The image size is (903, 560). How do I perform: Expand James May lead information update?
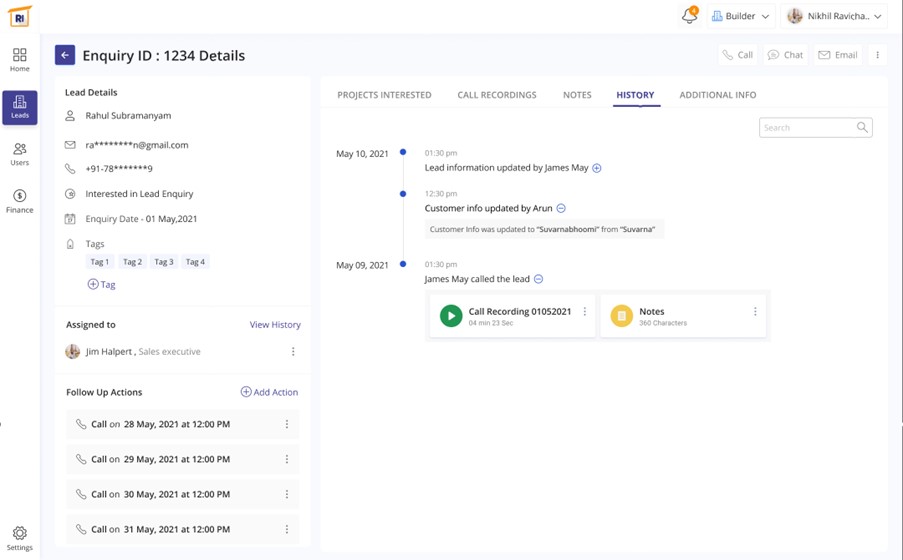[597, 168]
